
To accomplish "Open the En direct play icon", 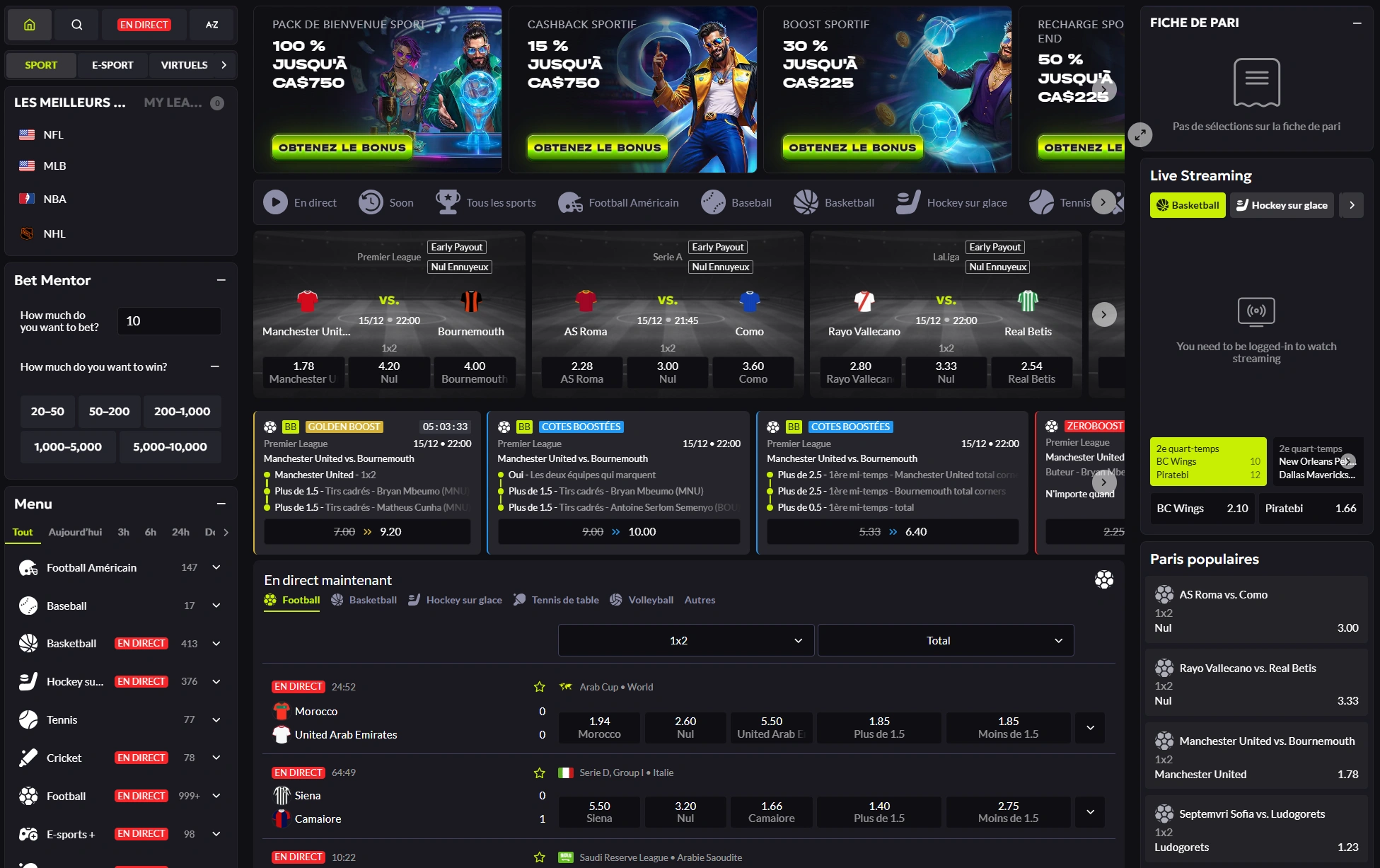I will pyautogui.click(x=275, y=202).
